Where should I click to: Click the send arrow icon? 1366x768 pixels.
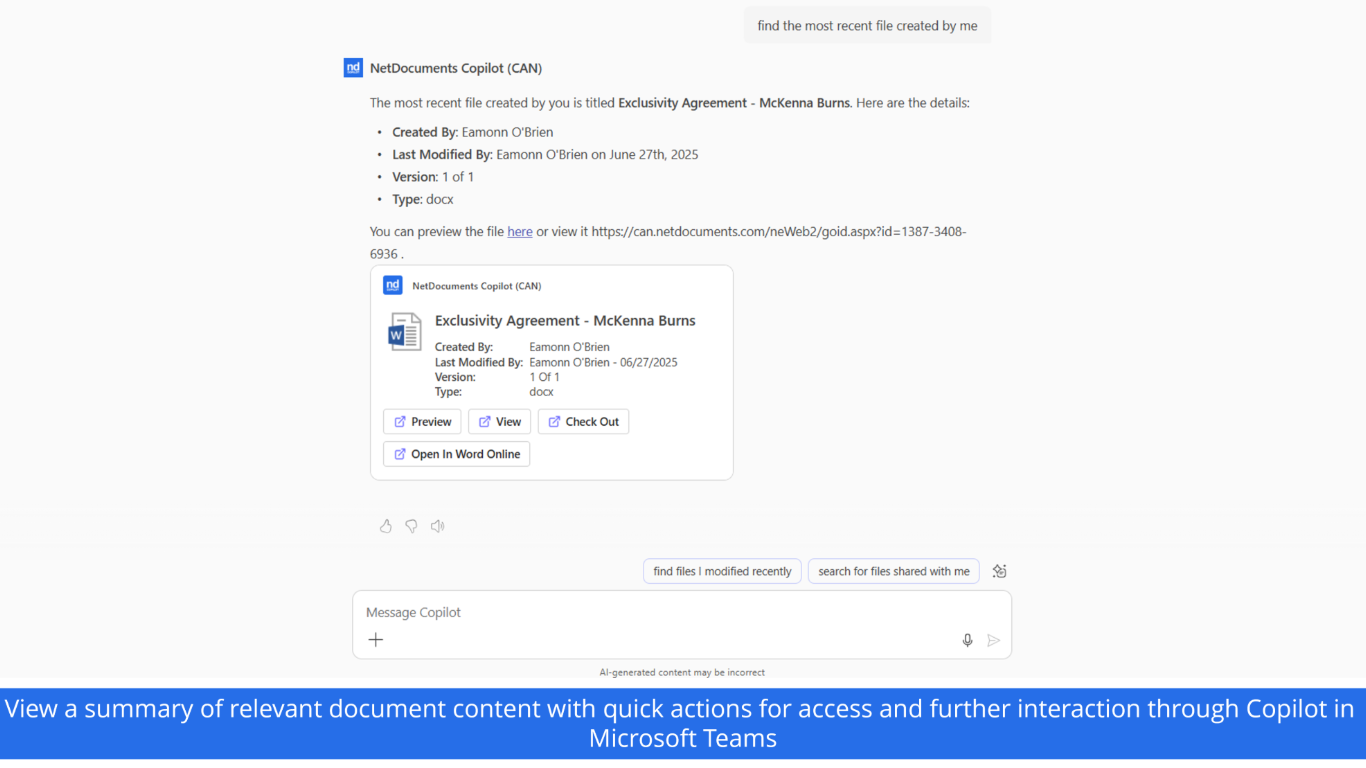pyautogui.click(x=993, y=640)
